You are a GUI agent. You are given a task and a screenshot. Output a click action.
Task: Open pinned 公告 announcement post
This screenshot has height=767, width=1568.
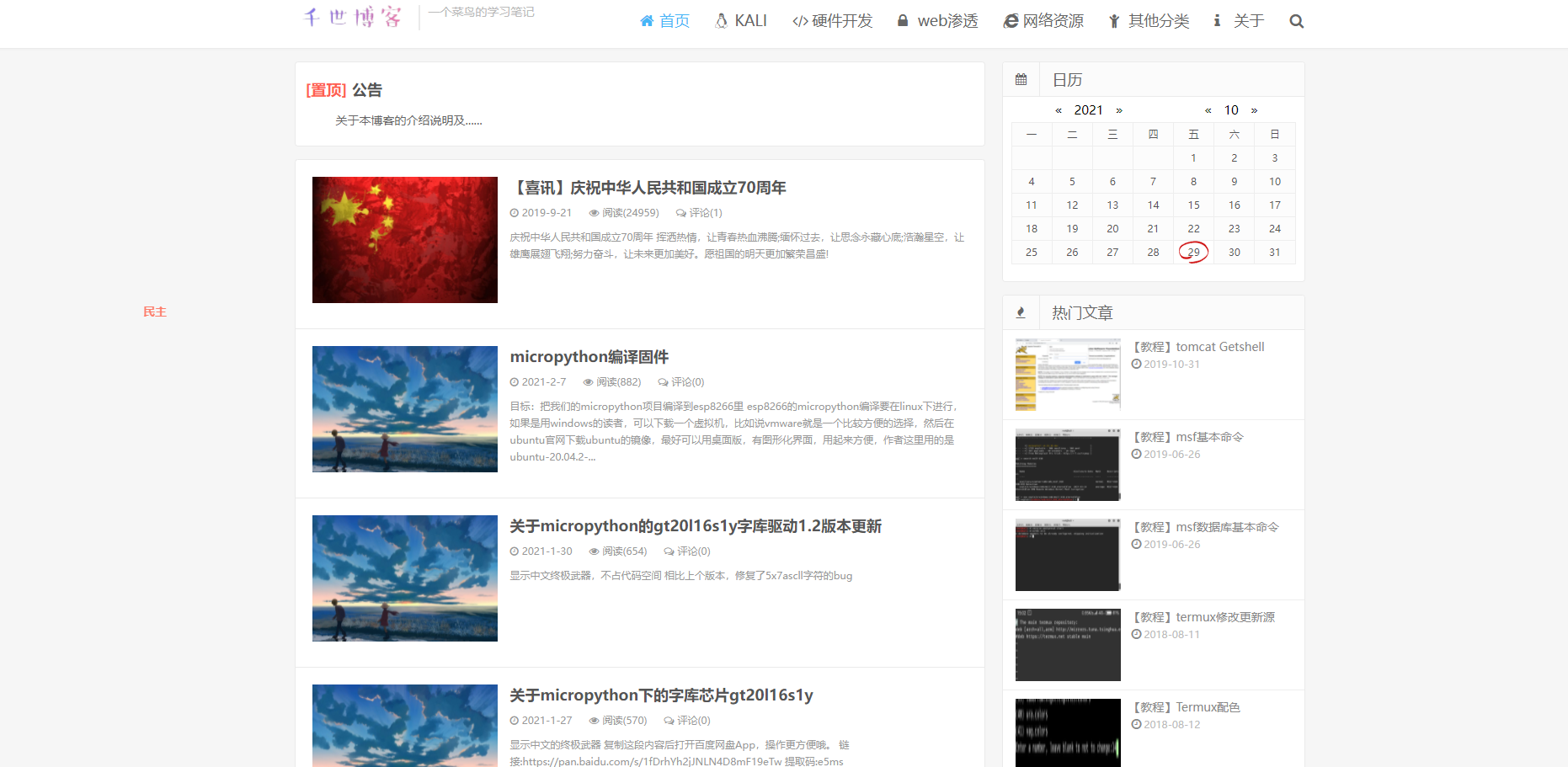click(366, 90)
